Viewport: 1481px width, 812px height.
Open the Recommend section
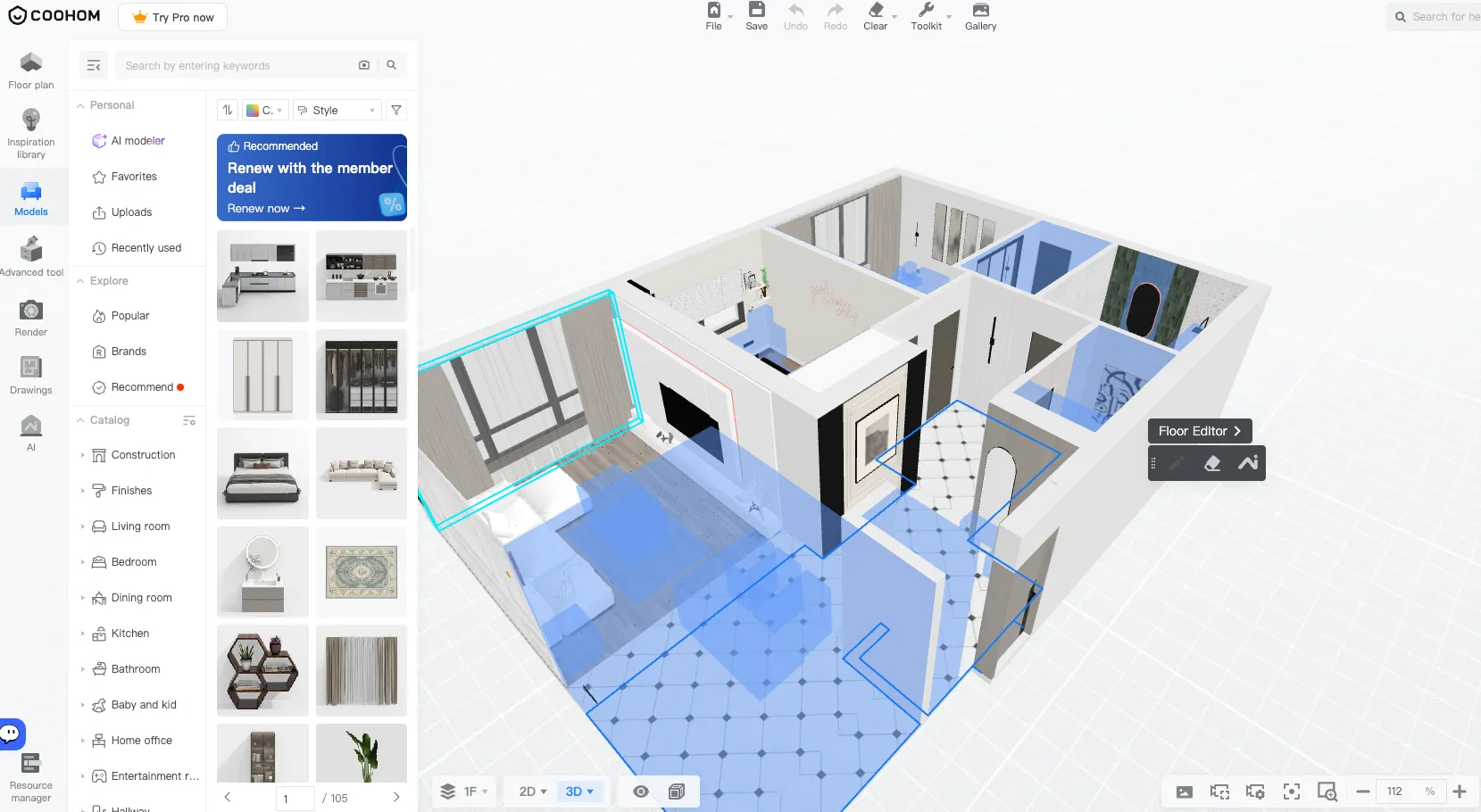(x=138, y=387)
